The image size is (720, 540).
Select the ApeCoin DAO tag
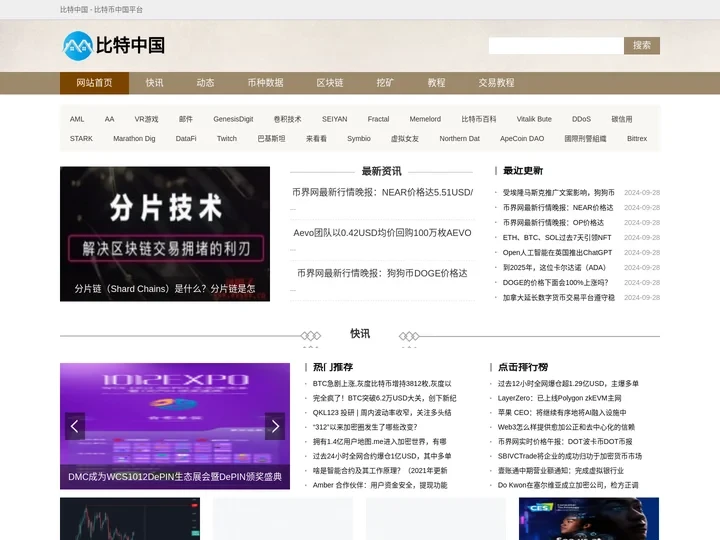click(522, 138)
